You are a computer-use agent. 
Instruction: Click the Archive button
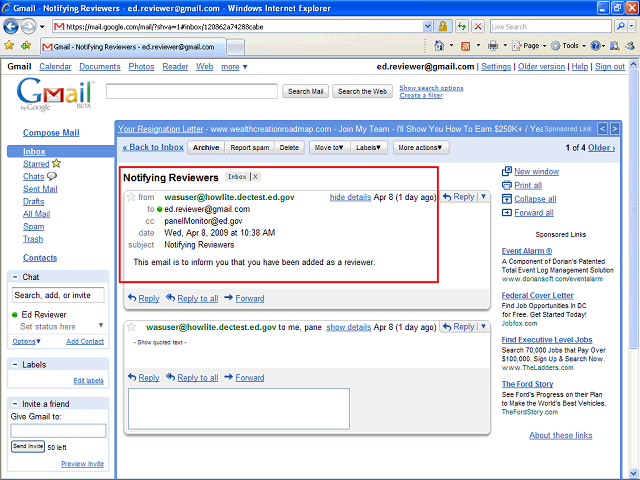point(206,148)
